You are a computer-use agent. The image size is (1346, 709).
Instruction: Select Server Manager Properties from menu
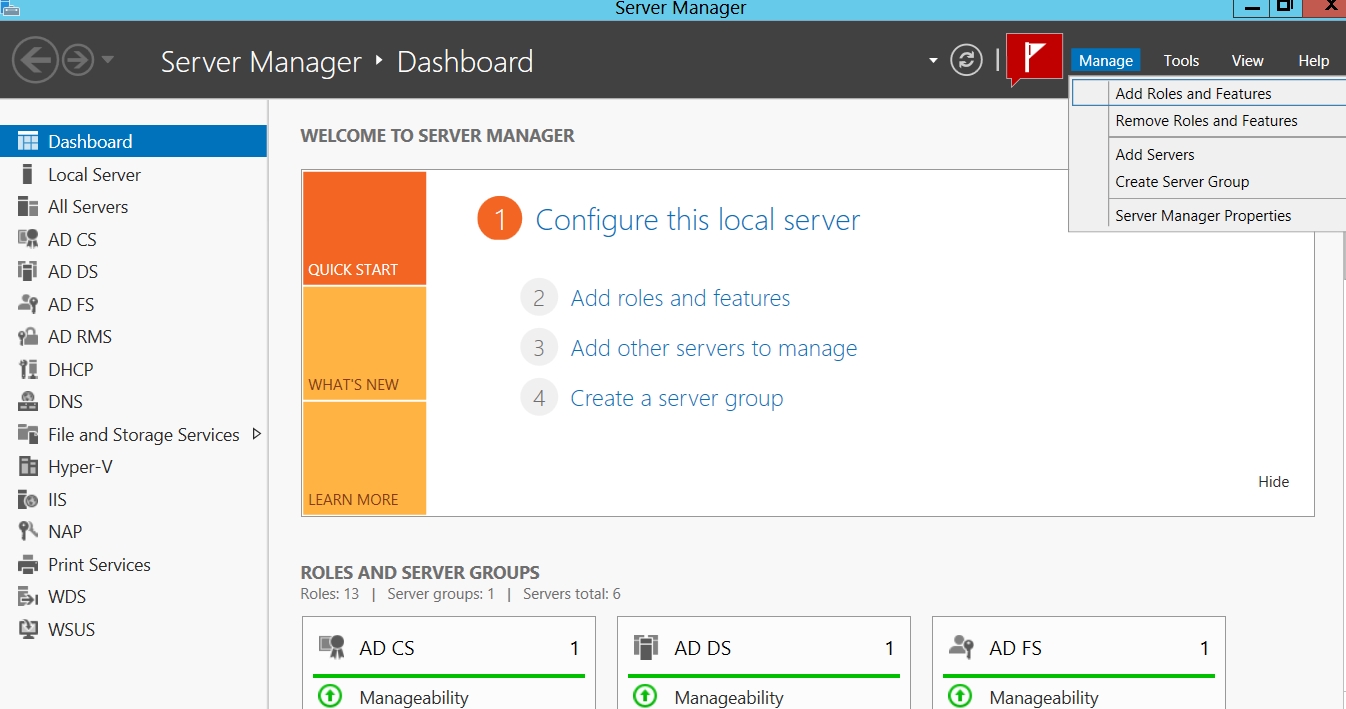click(1203, 216)
